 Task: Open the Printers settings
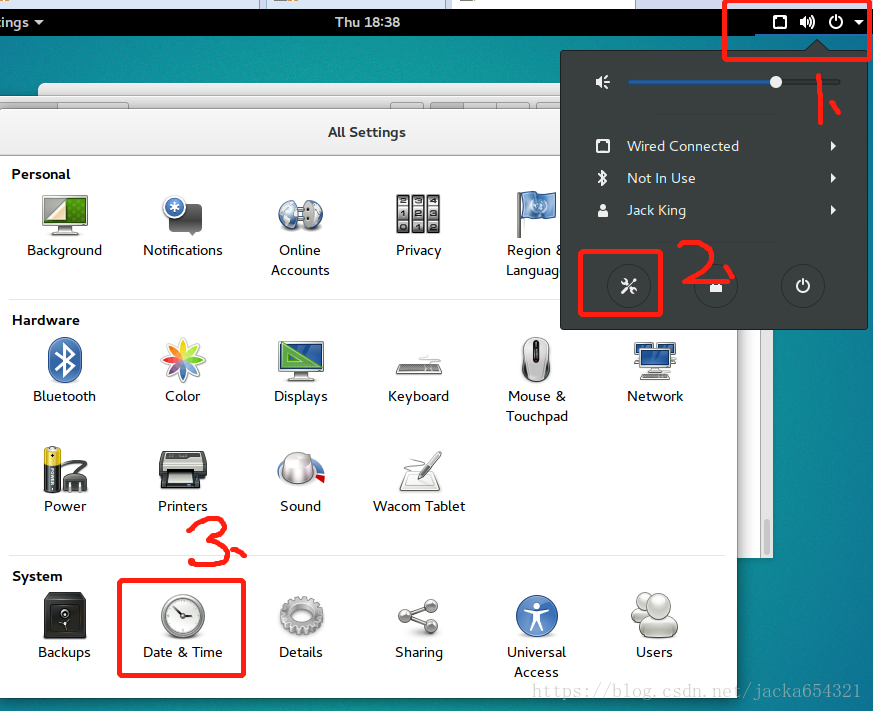pos(183,481)
